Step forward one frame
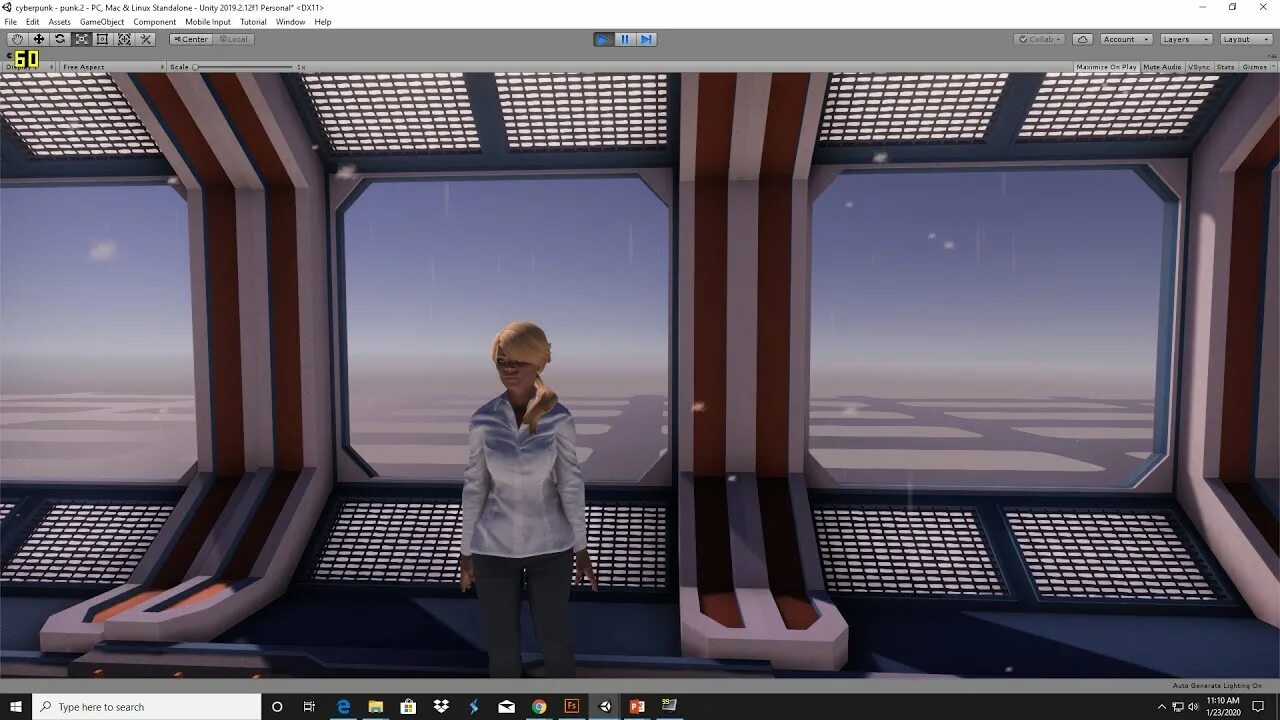The image size is (1280, 720). [646, 39]
